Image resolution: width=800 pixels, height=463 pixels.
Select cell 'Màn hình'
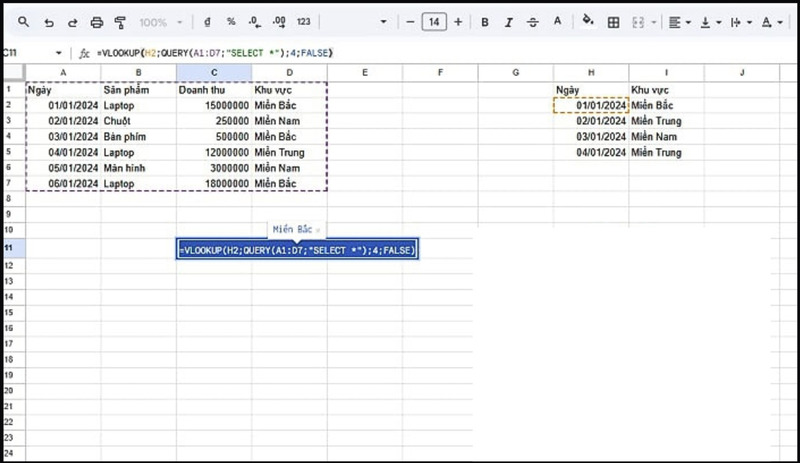138,168
